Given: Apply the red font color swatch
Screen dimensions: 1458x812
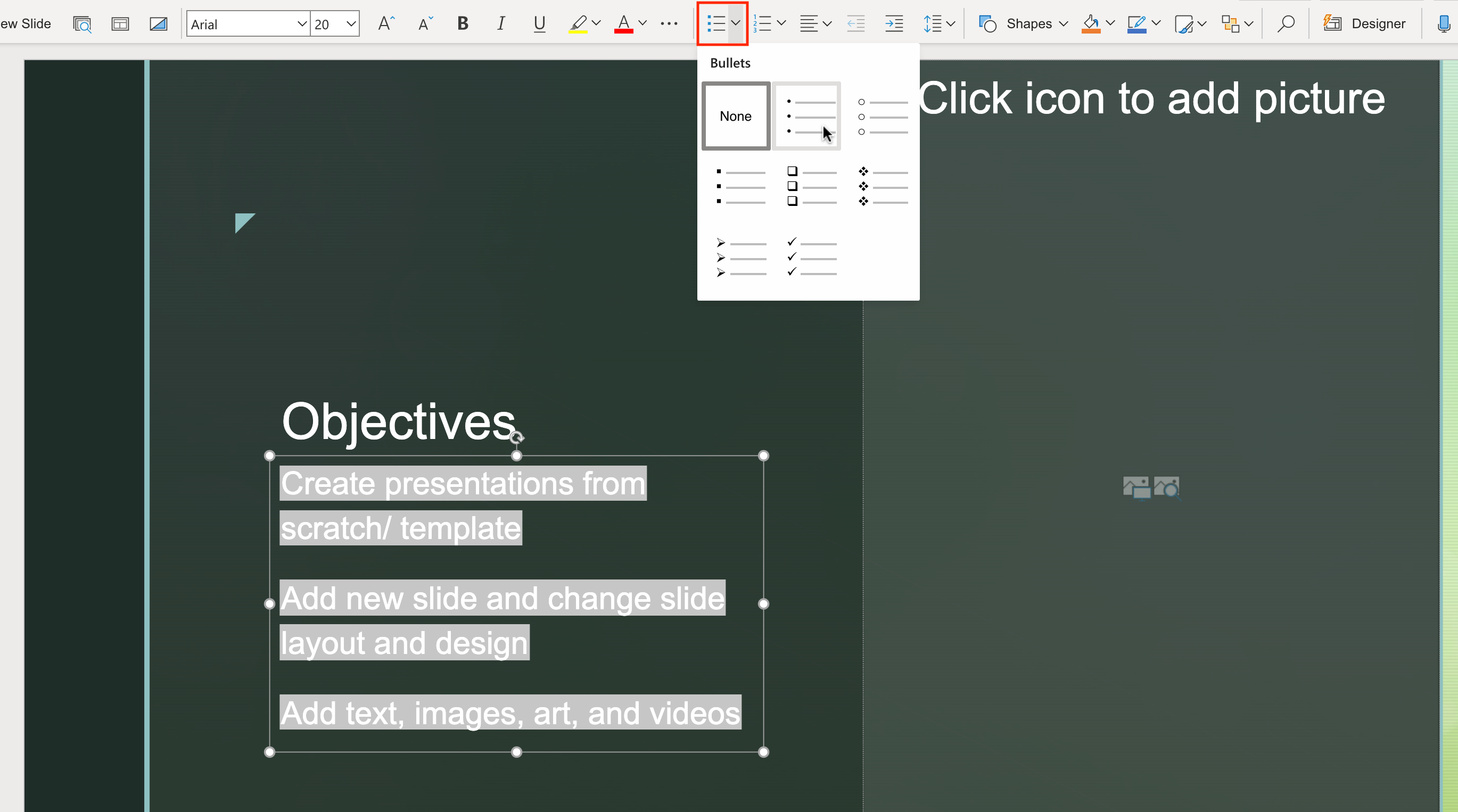Looking at the screenshot, I should click(x=623, y=24).
